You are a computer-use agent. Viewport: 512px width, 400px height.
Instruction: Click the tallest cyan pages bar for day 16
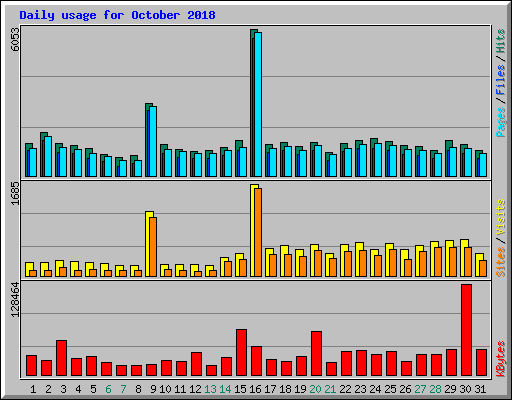tap(258, 104)
